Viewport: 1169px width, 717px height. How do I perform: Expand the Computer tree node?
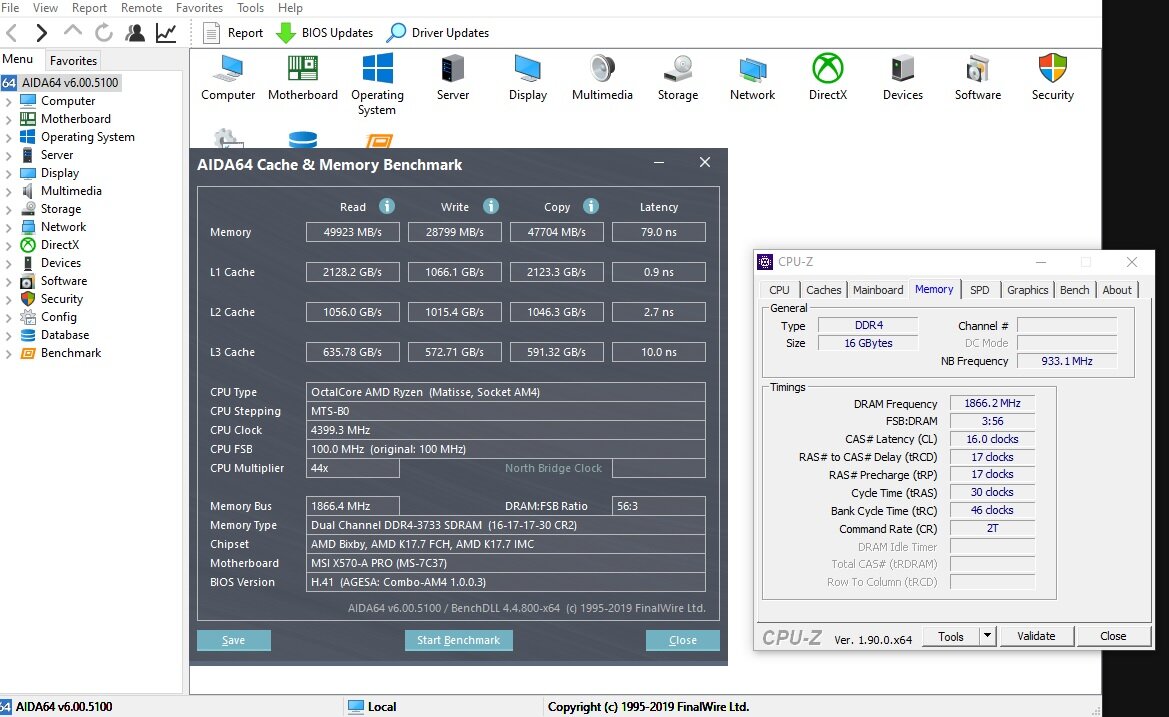coord(8,101)
